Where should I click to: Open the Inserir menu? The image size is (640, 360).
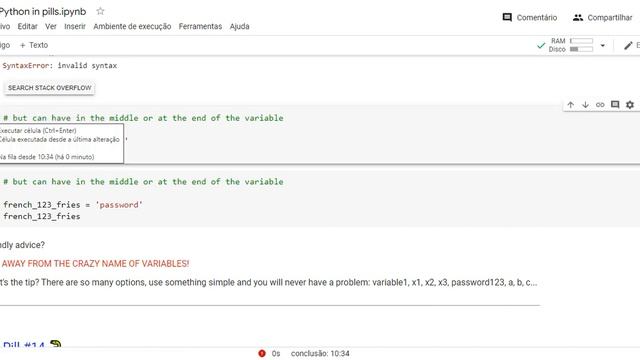coord(75,27)
